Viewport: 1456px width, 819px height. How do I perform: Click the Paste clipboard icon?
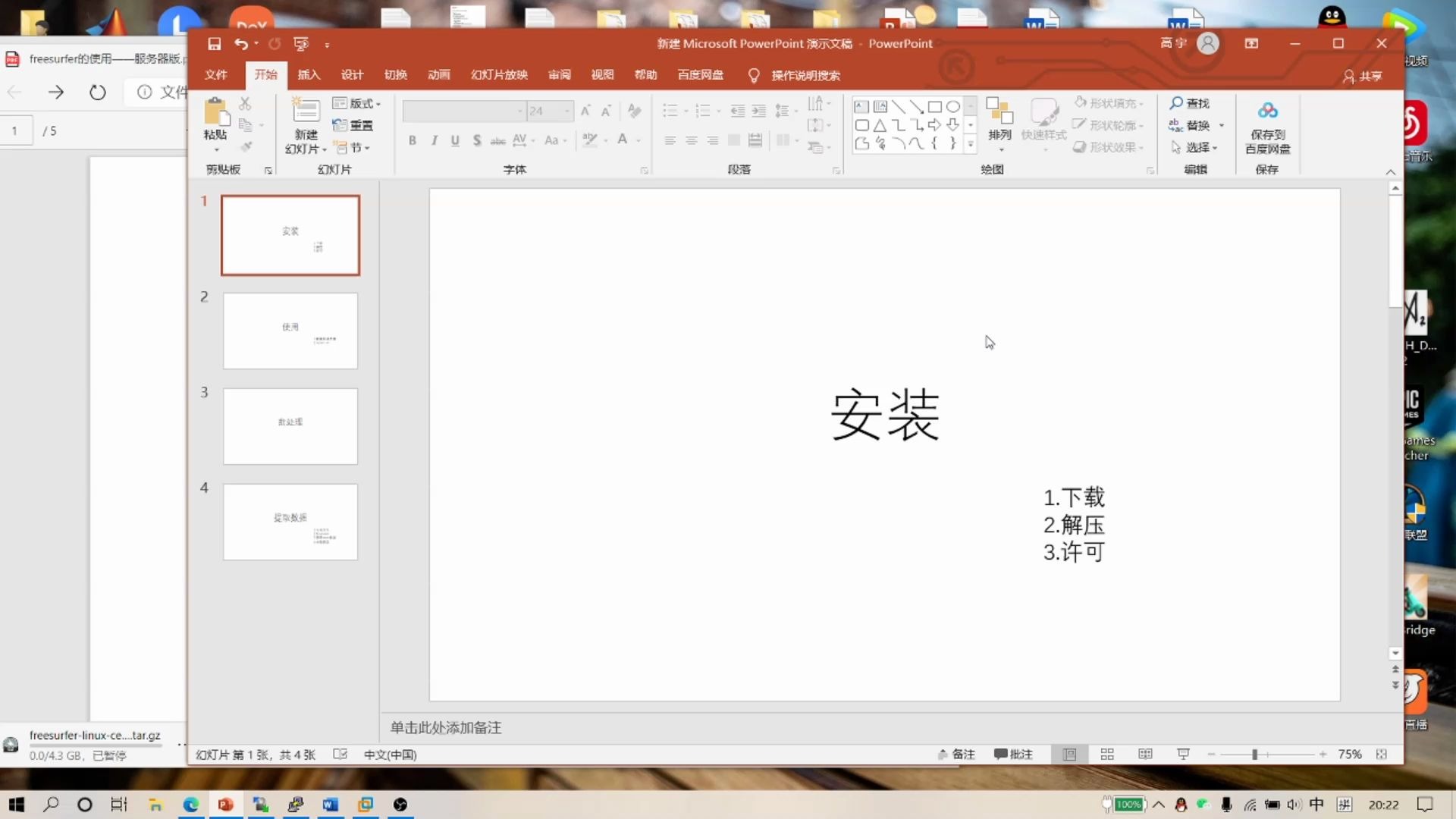(x=216, y=111)
